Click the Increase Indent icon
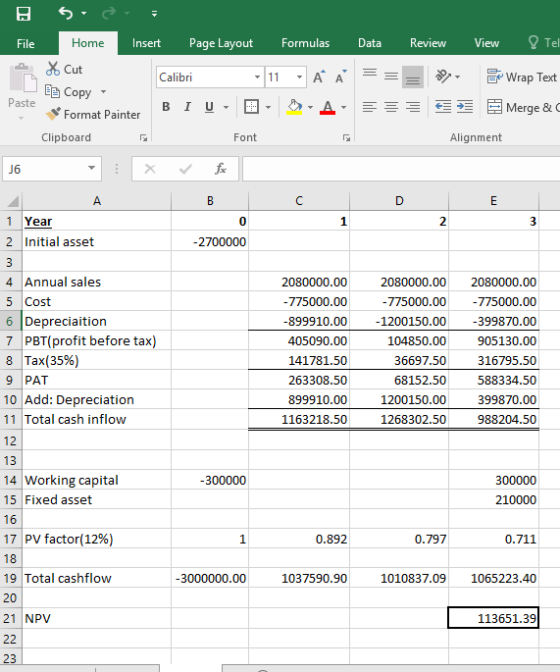The width and height of the screenshot is (560, 672). [465, 106]
